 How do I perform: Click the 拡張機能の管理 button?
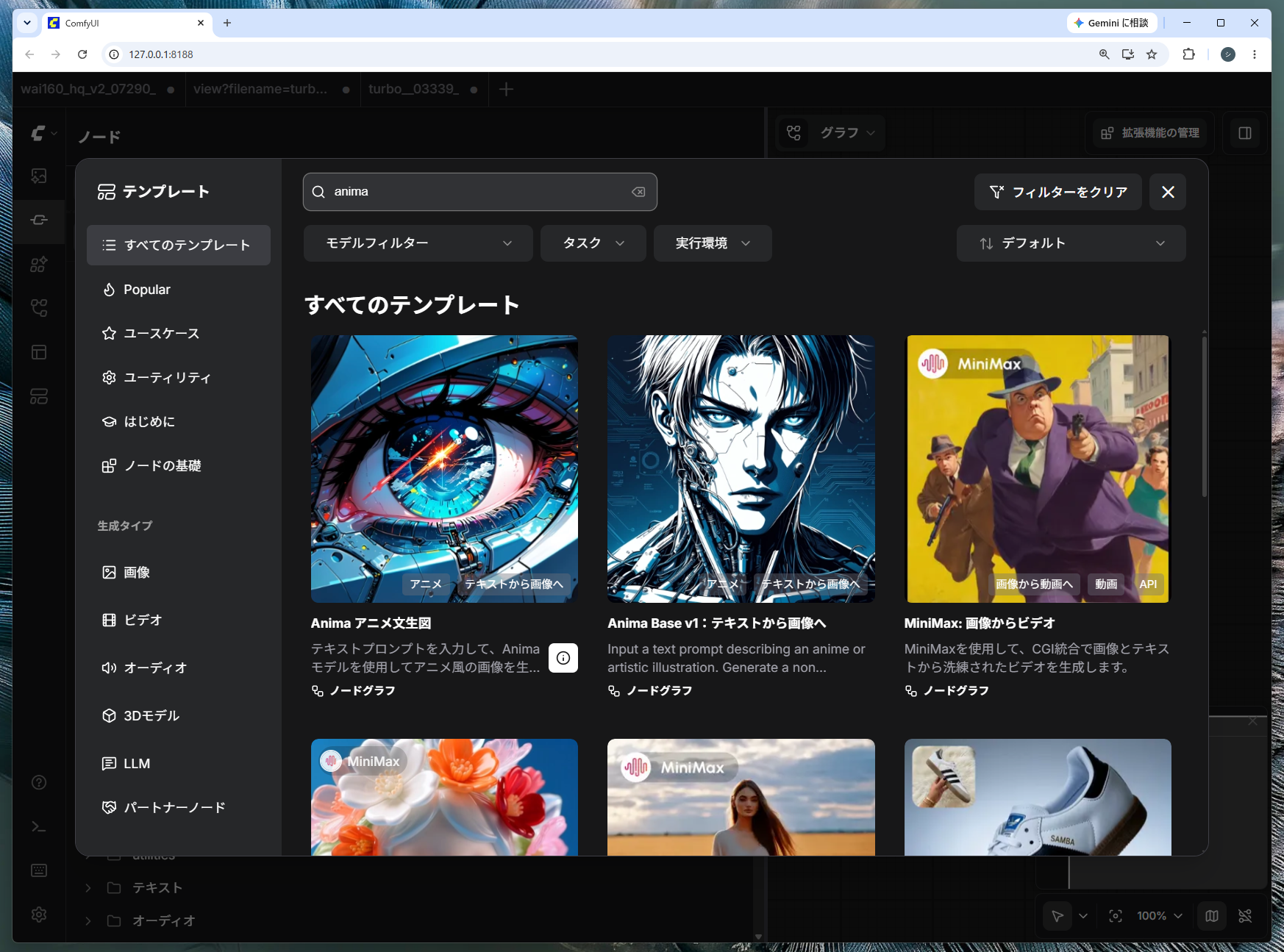(1150, 133)
